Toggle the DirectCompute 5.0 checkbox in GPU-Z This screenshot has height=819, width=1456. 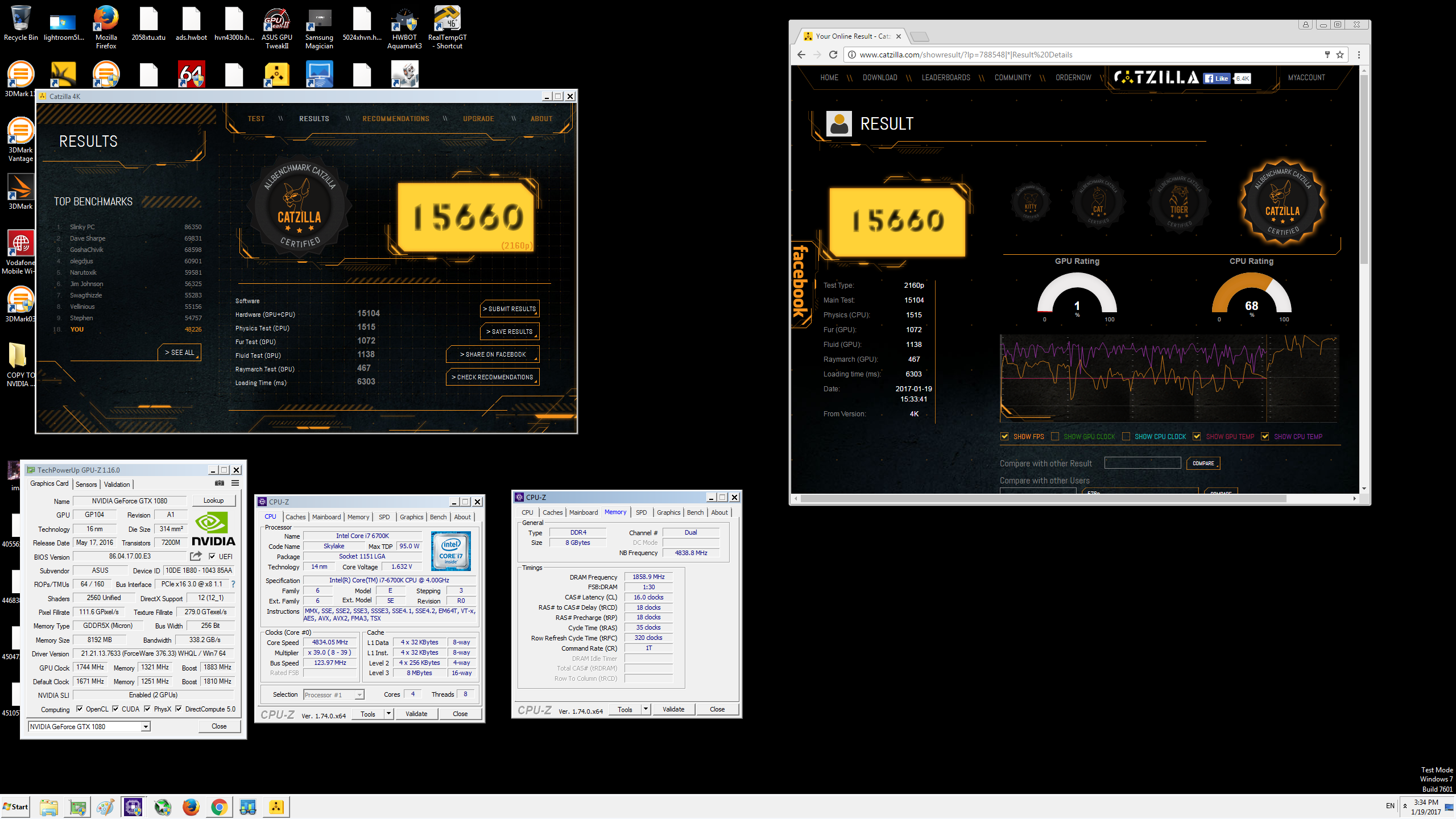pos(179,709)
